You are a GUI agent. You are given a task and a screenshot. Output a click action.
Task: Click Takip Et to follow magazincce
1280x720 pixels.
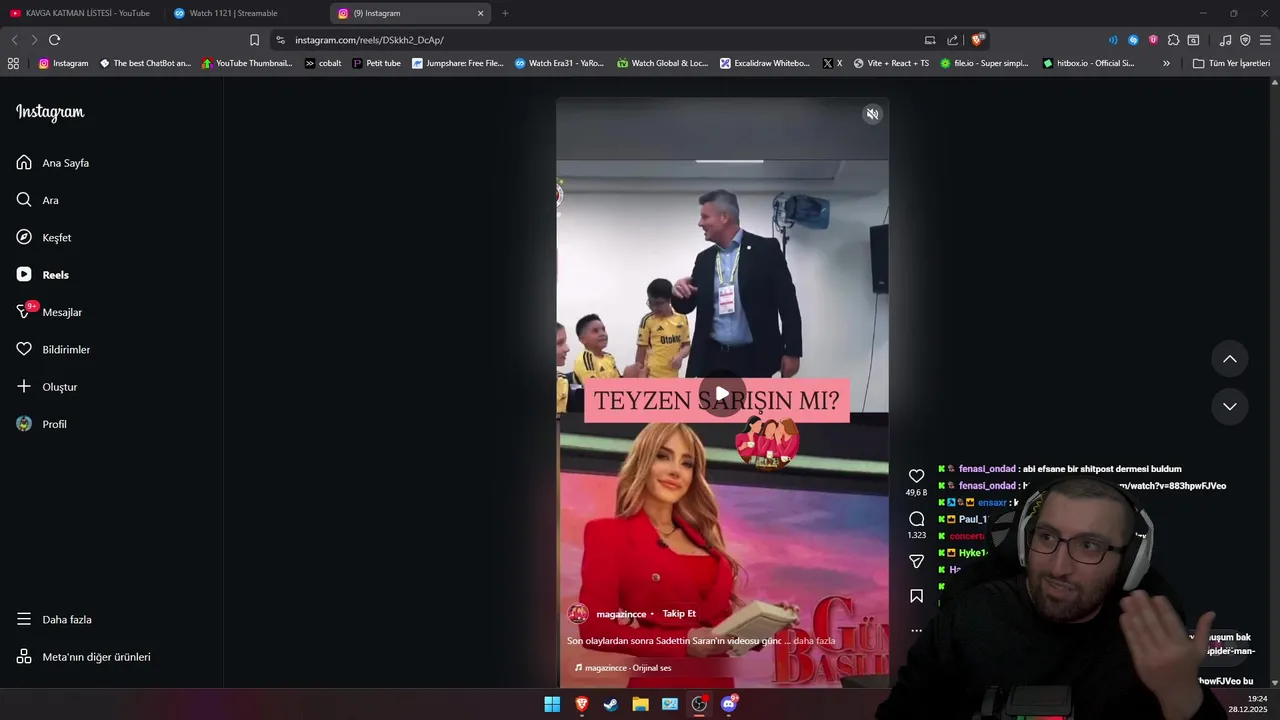point(679,614)
